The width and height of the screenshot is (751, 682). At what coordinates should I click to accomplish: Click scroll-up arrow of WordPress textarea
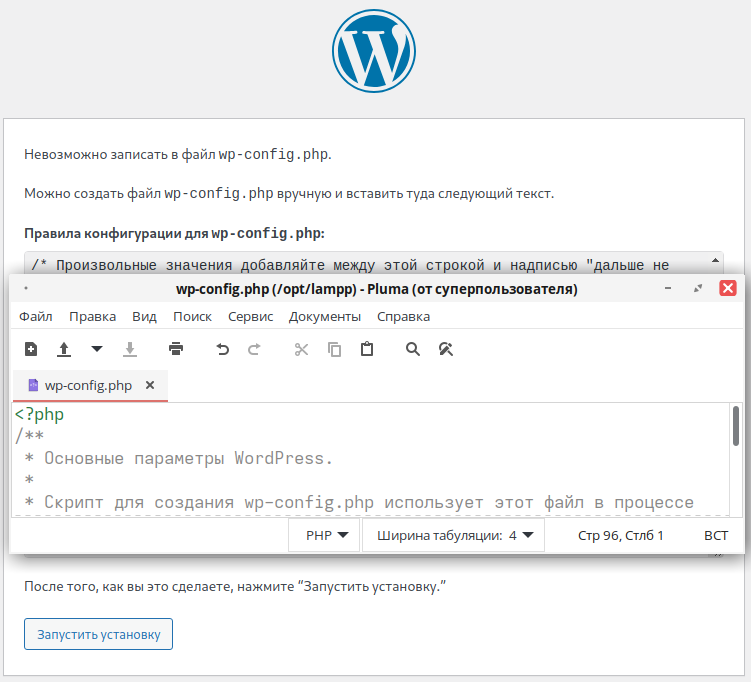[715, 261]
